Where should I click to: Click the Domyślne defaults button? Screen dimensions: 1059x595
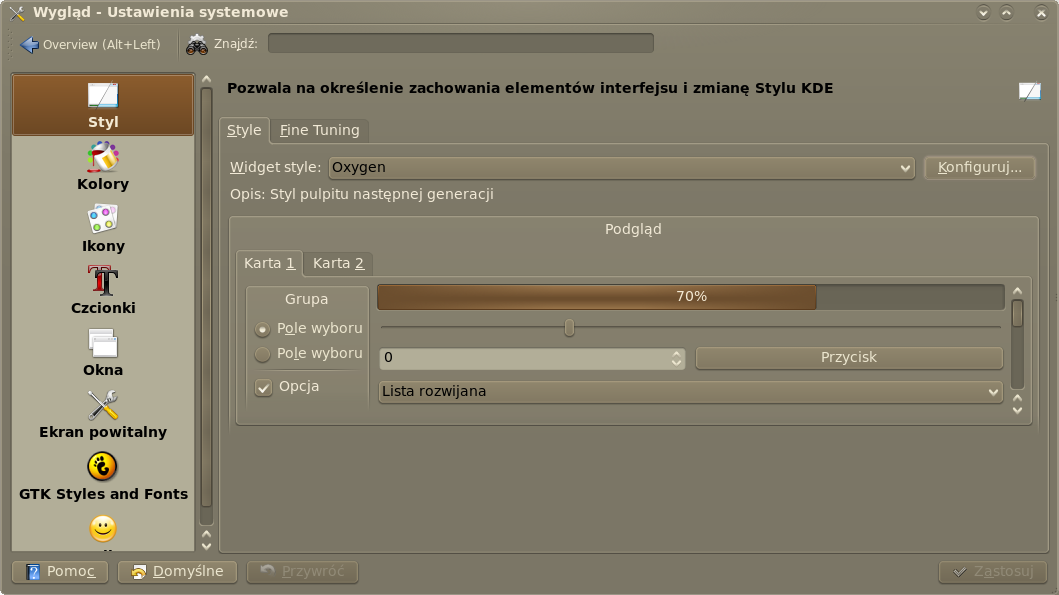177,571
